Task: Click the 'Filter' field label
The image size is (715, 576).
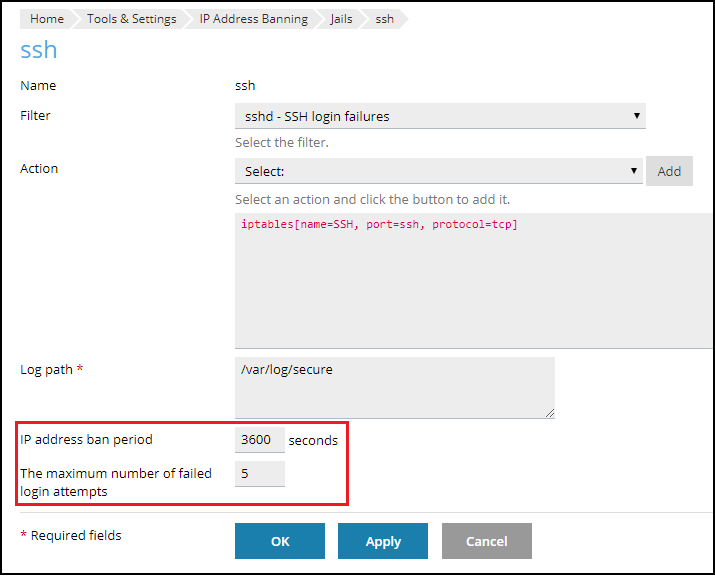Action: pyautogui.click(x=35, y=115)
